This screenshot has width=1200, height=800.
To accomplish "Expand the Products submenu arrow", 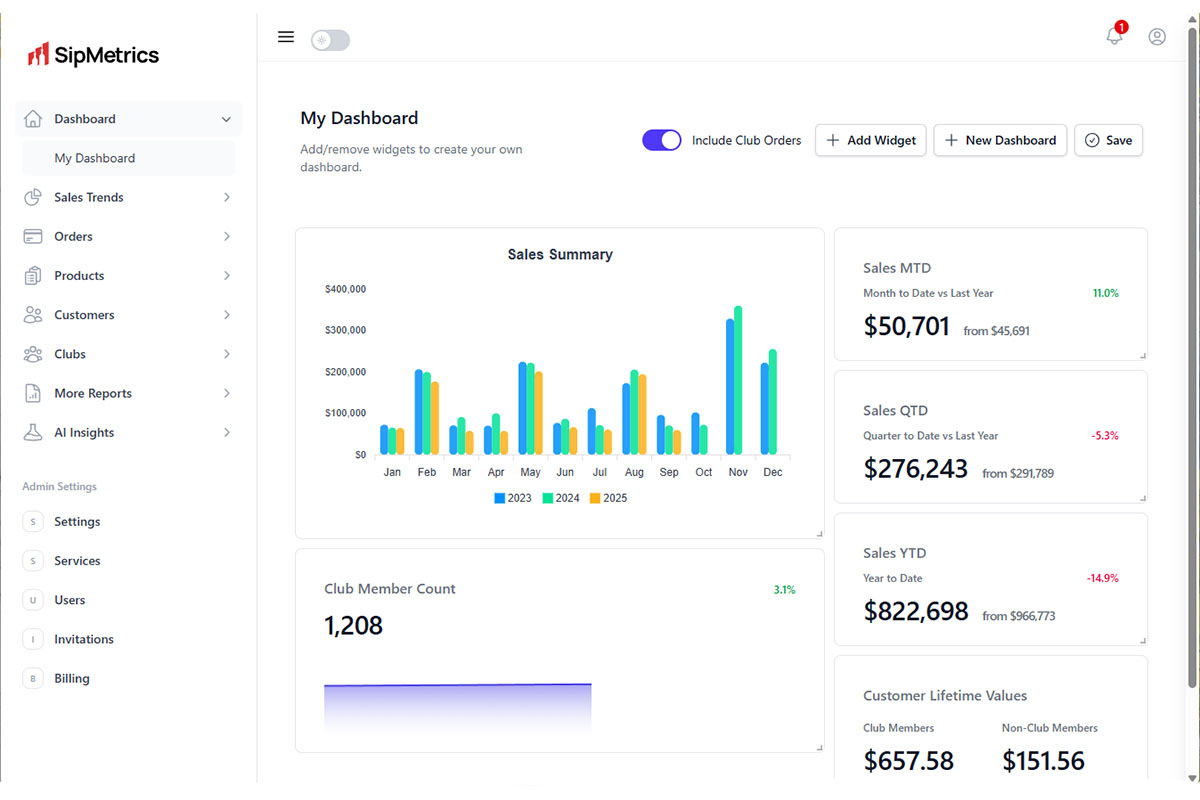I will (x=227, y=276).
